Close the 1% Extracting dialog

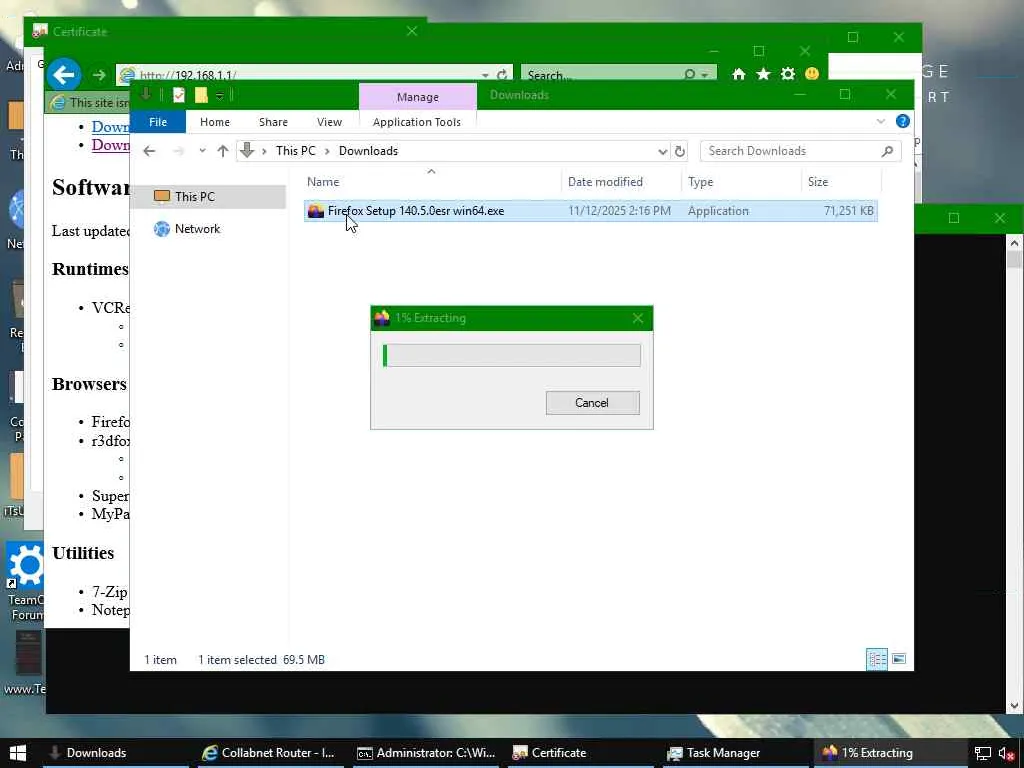pyautogui.click(x=637, y=318)
